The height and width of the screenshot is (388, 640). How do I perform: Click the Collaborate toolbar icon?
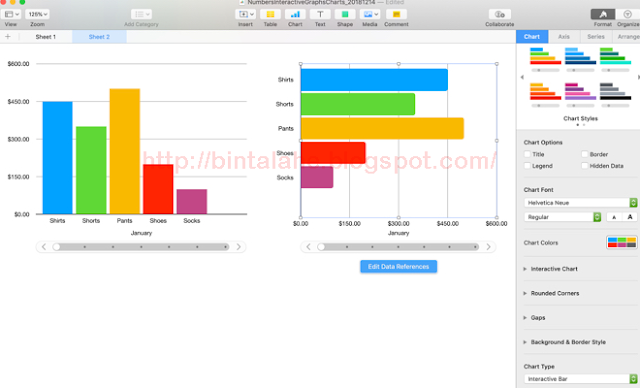pos(500,14)
